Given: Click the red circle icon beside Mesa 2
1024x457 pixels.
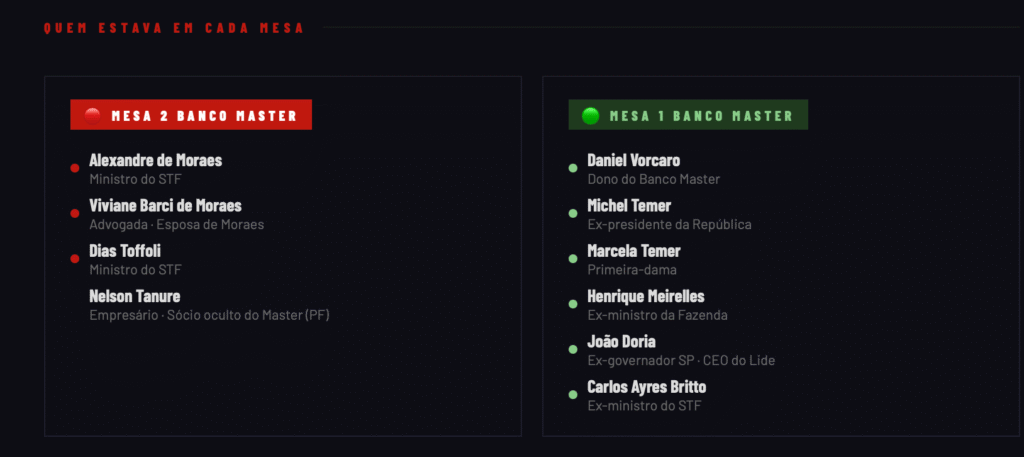Looking at the screenshot, I should click(93, 115).
